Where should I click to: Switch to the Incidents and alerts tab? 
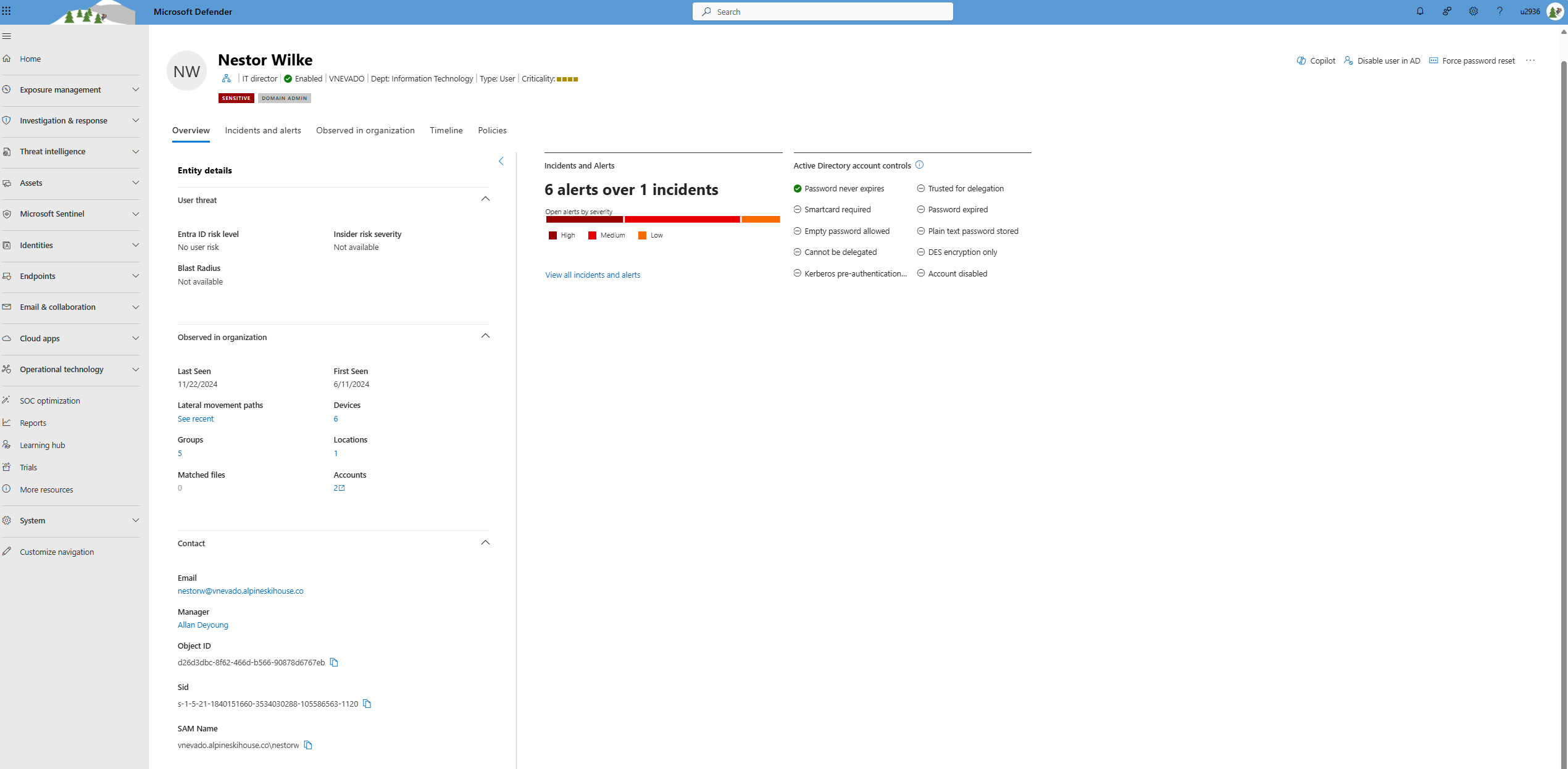click(x=262, y=130)
